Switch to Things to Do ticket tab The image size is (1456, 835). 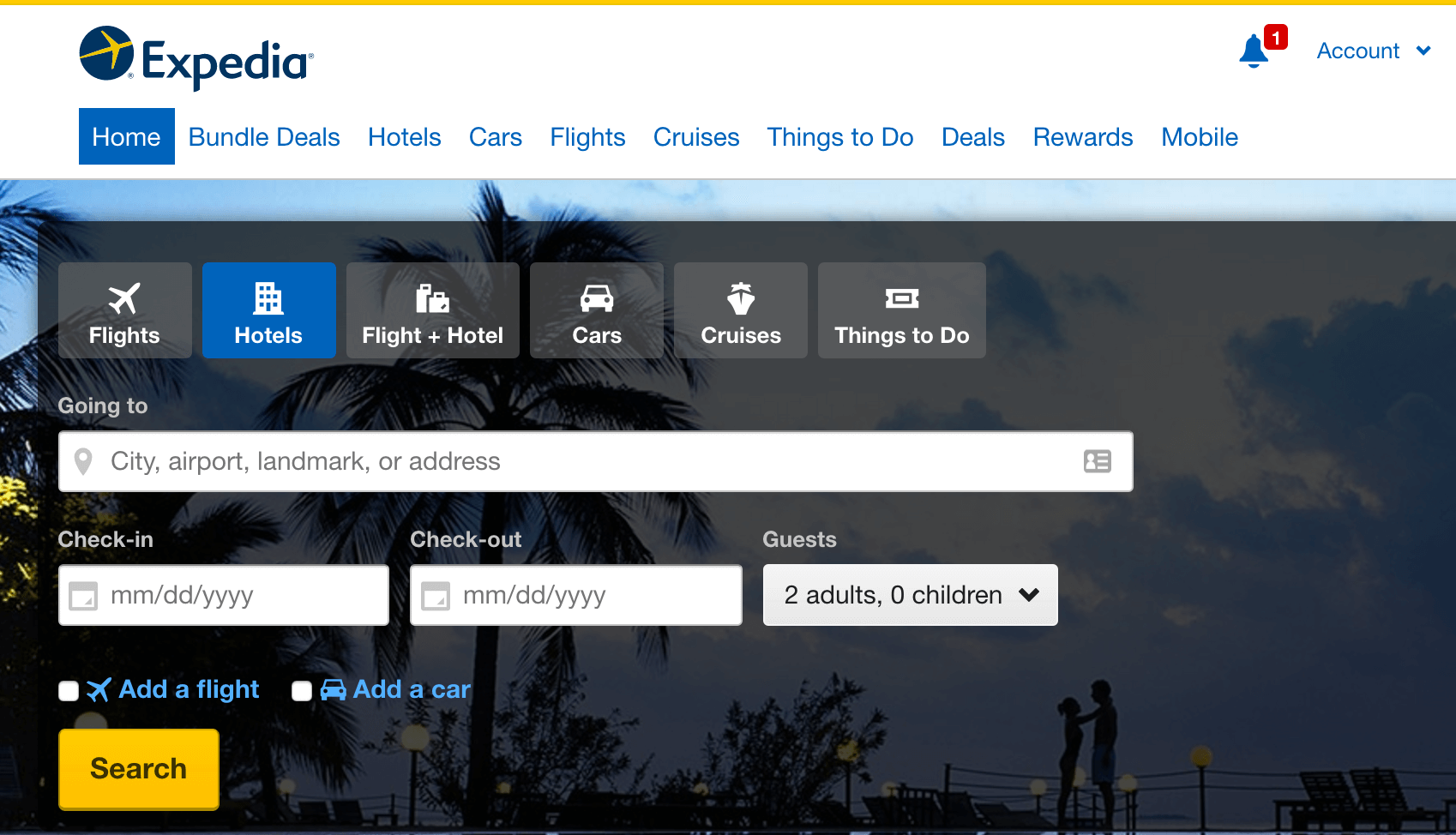click(901, 310)
